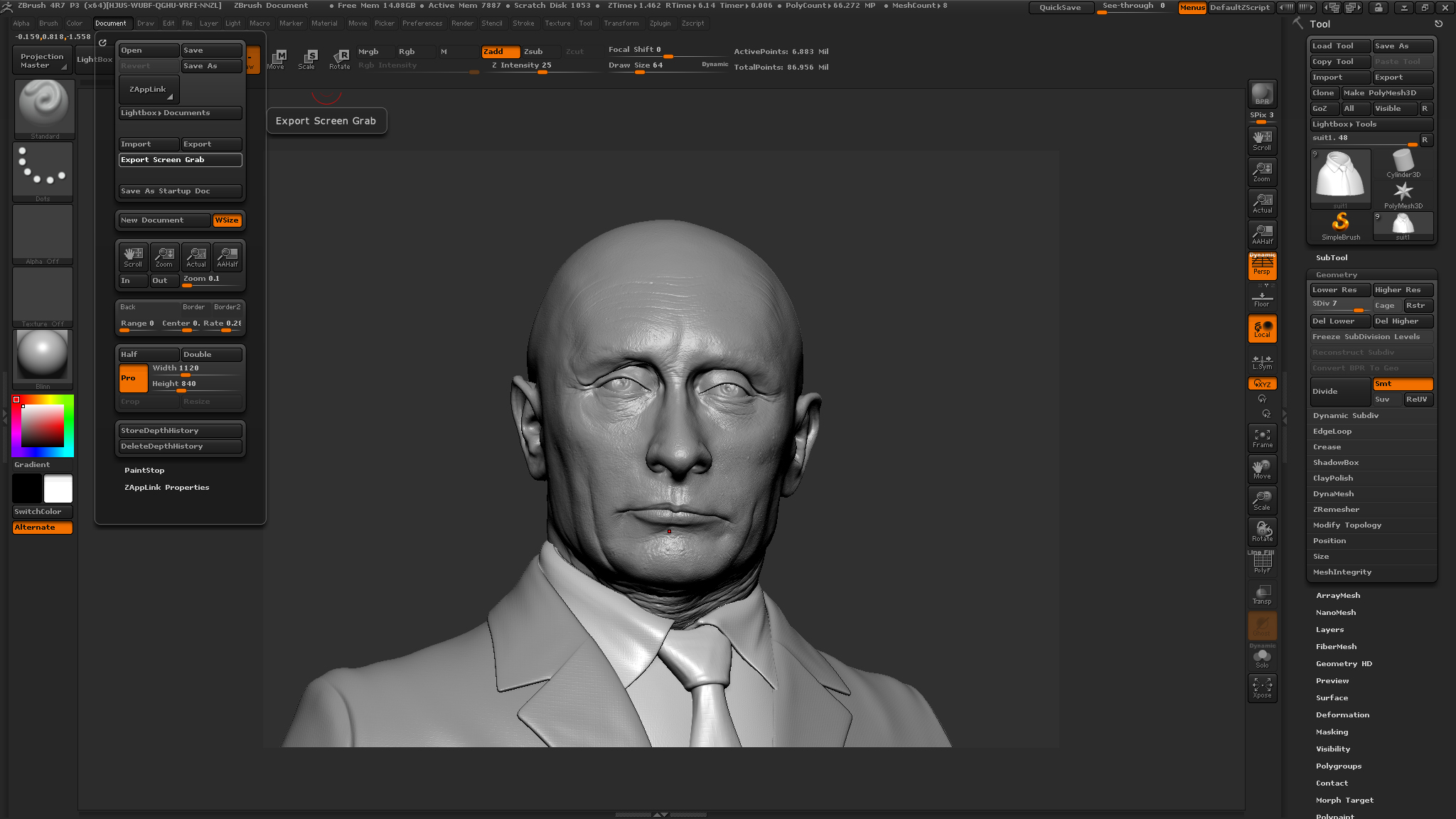
Task: Open the Zplugin menu
Action: click(x=660, y=23)
